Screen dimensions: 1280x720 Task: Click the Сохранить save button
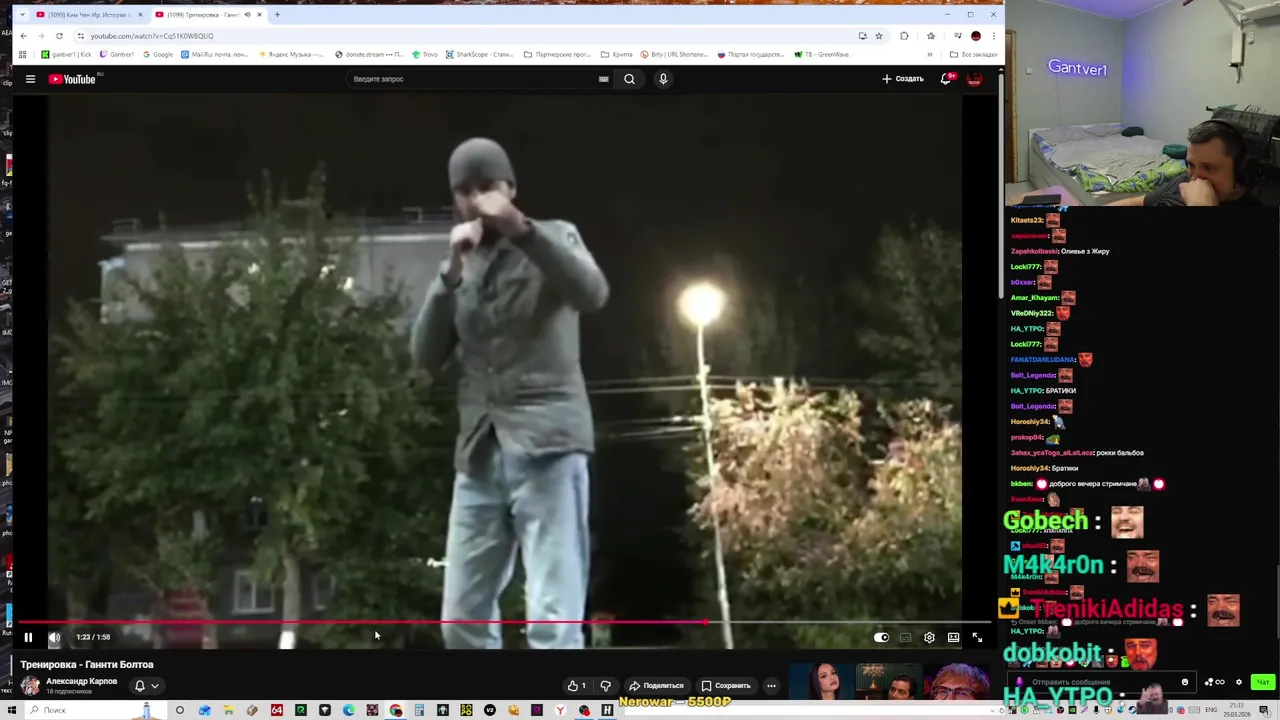click(726, 686)
